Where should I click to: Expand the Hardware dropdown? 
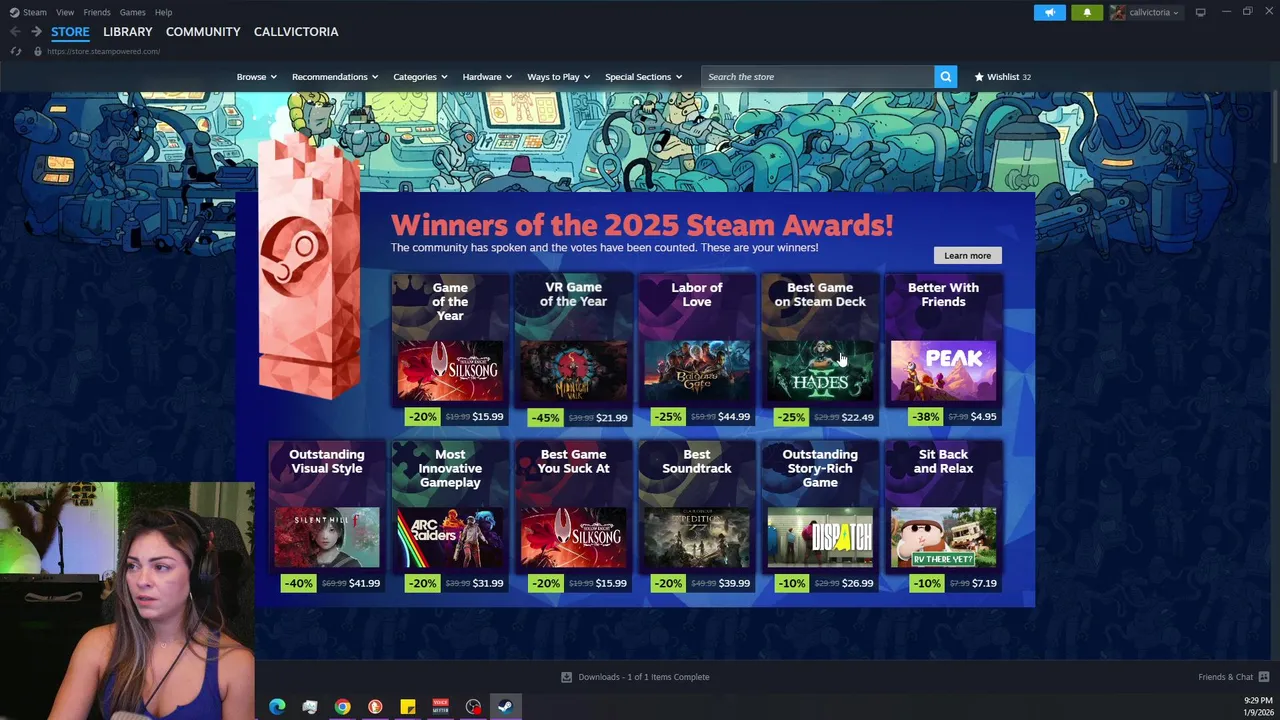point(487,76)
